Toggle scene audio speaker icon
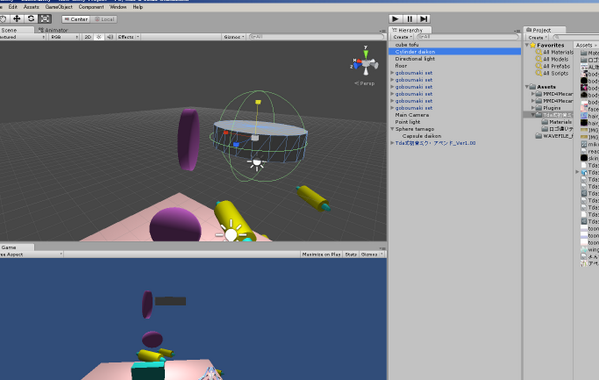599x380 pixels. pos(110,37)
